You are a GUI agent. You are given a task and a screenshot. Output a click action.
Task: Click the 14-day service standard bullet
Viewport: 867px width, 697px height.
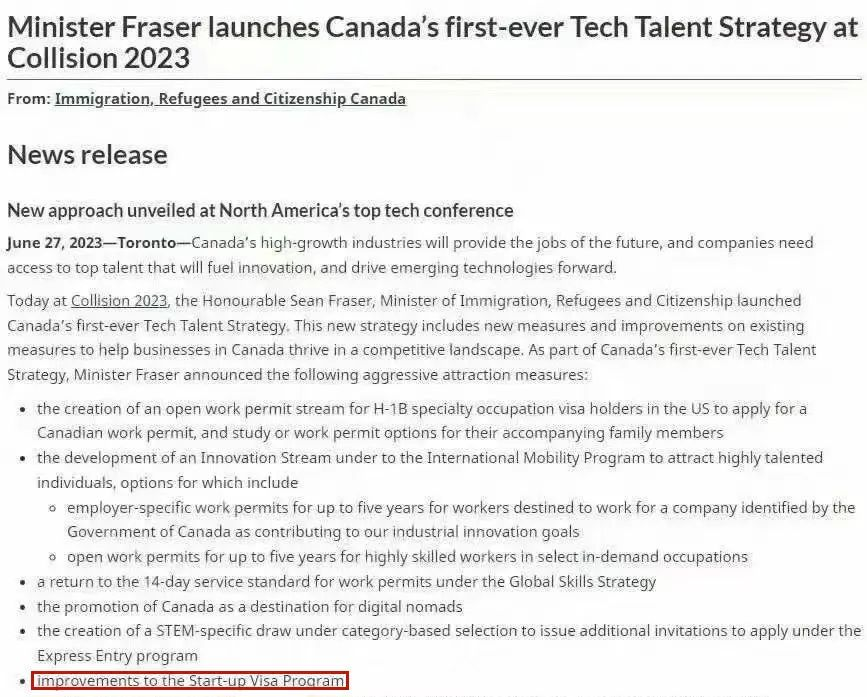(347, 581)
